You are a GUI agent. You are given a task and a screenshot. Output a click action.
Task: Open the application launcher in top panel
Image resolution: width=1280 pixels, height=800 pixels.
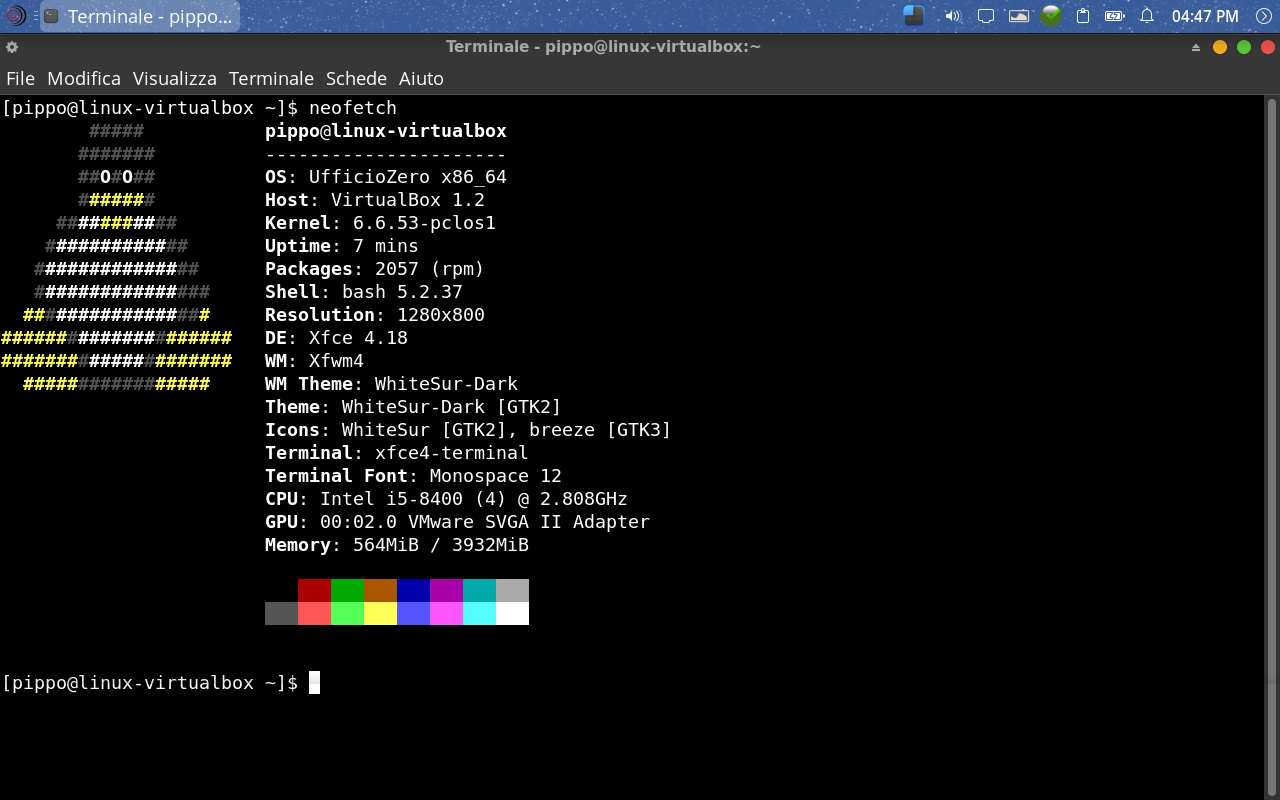click(15, 16)
